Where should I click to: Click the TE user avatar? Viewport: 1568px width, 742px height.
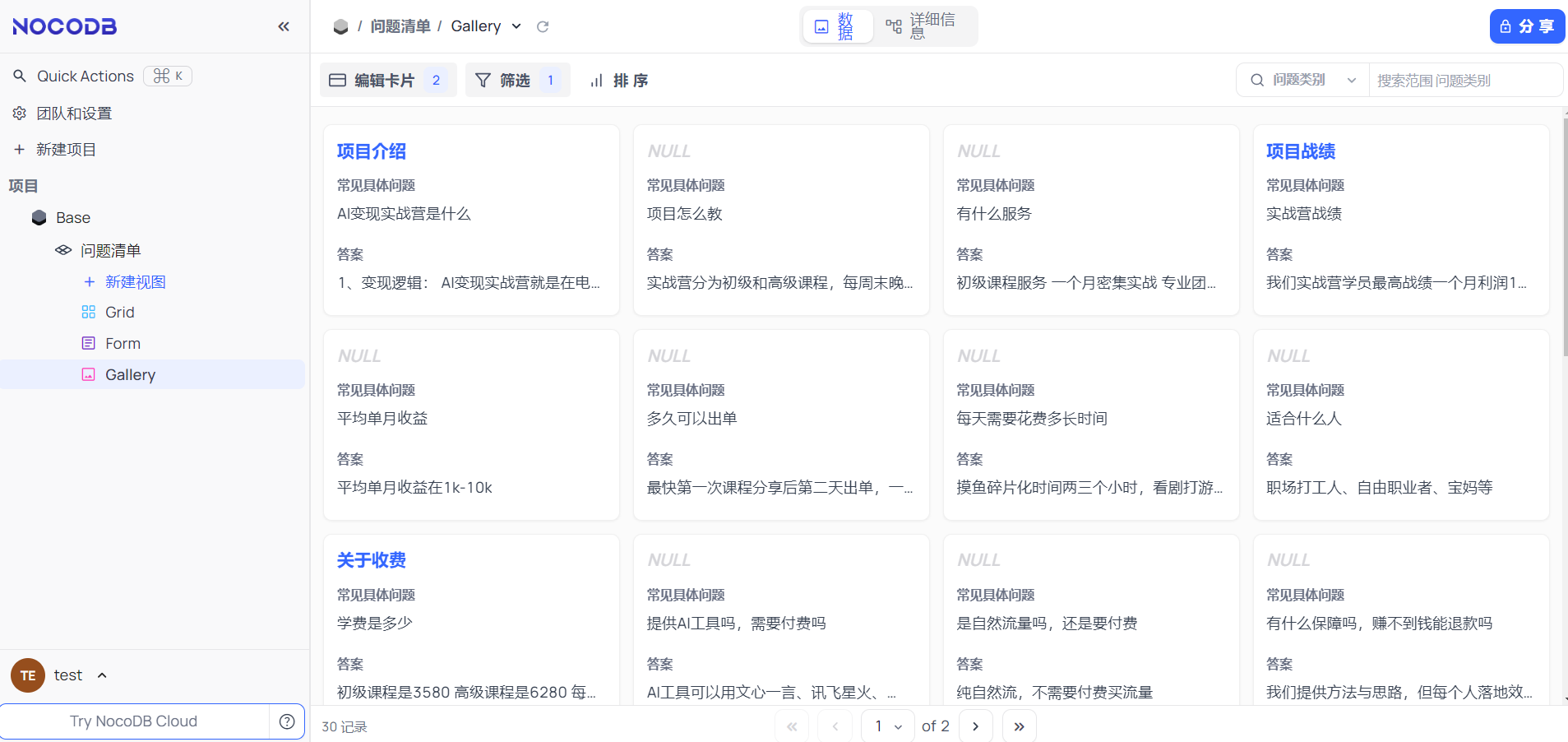coord(28,675)
